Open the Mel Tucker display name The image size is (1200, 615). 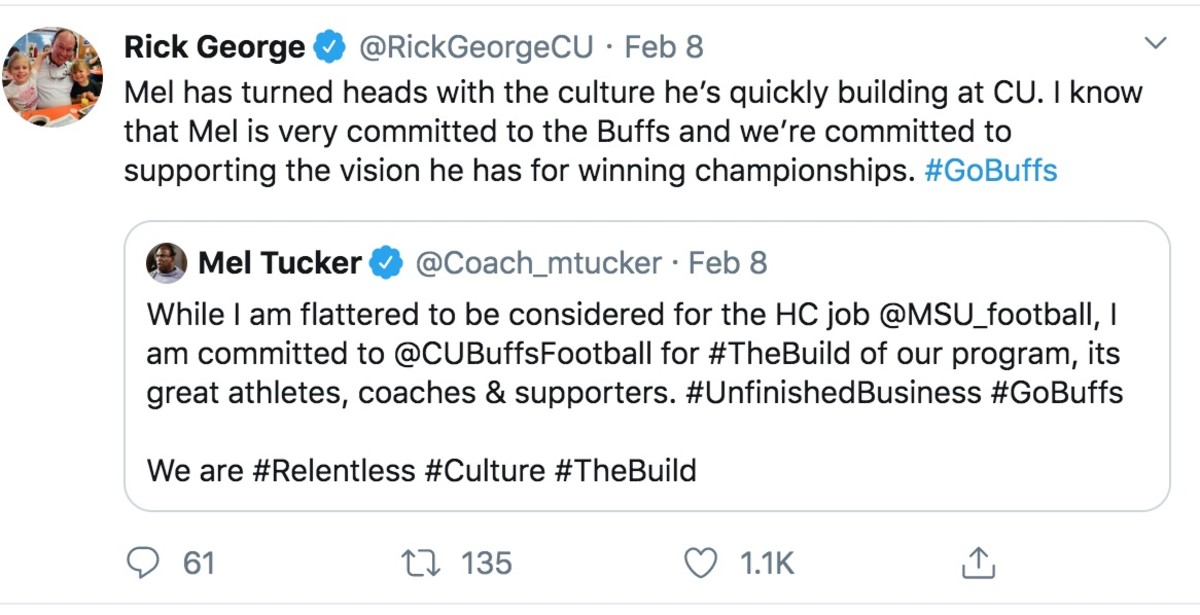point(280,263)
